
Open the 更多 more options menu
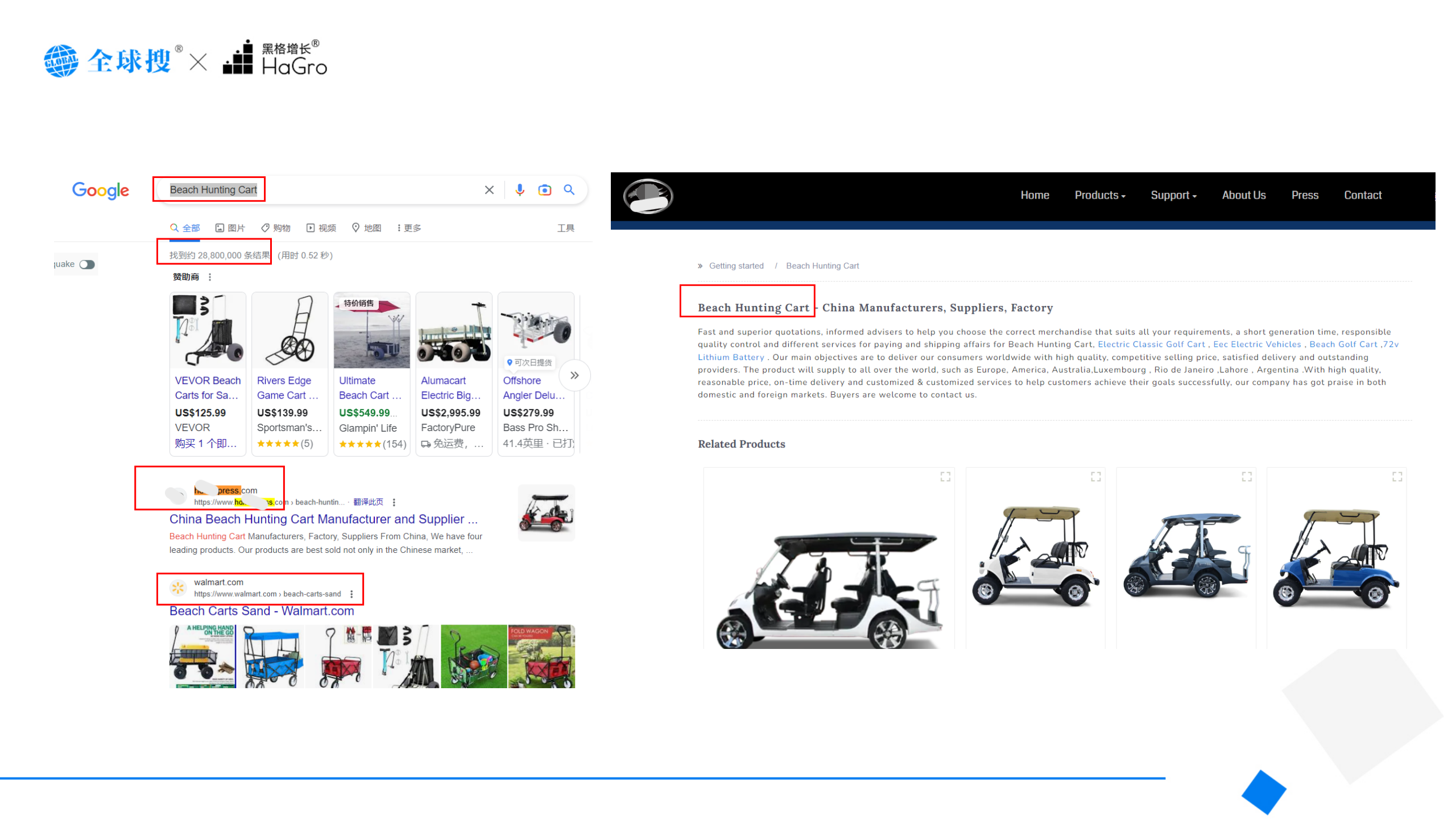tap(409, 228)
